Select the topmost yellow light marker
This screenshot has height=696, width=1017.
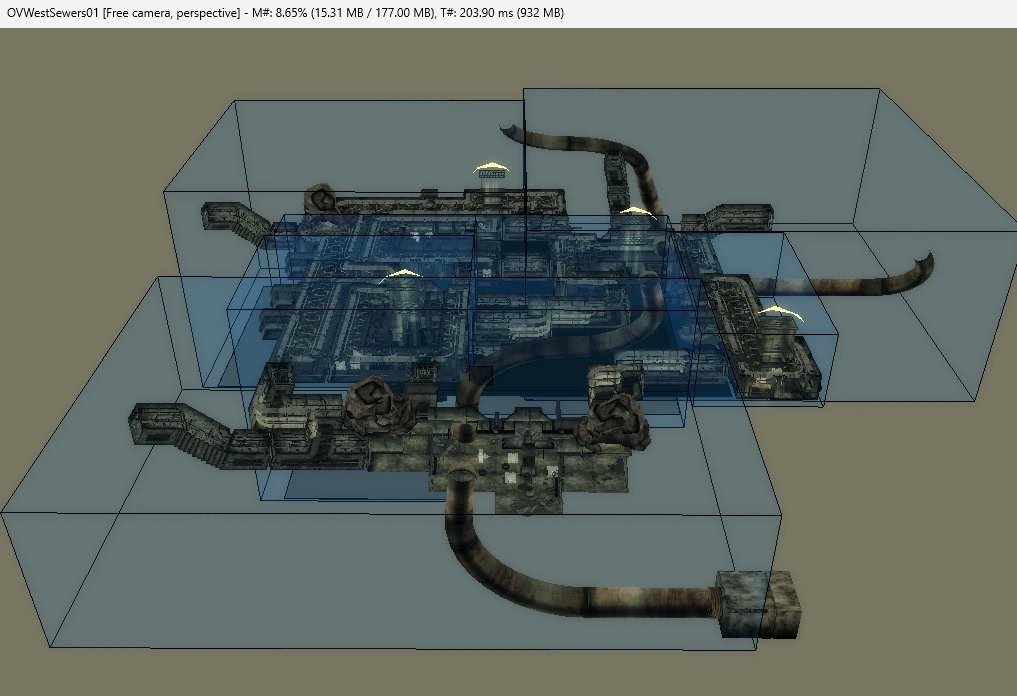pos(491,167)
